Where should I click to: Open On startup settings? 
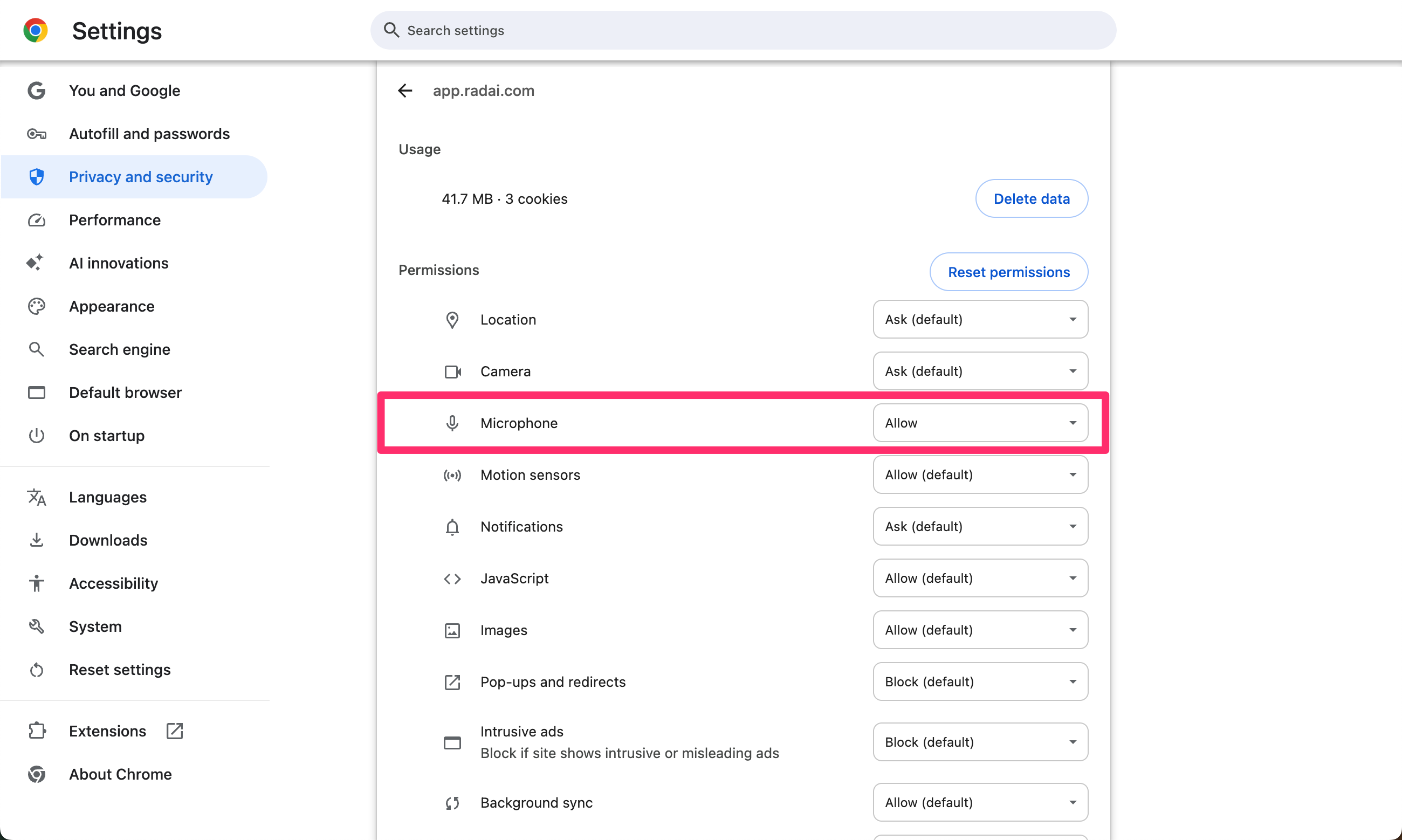tap(134, 435)
